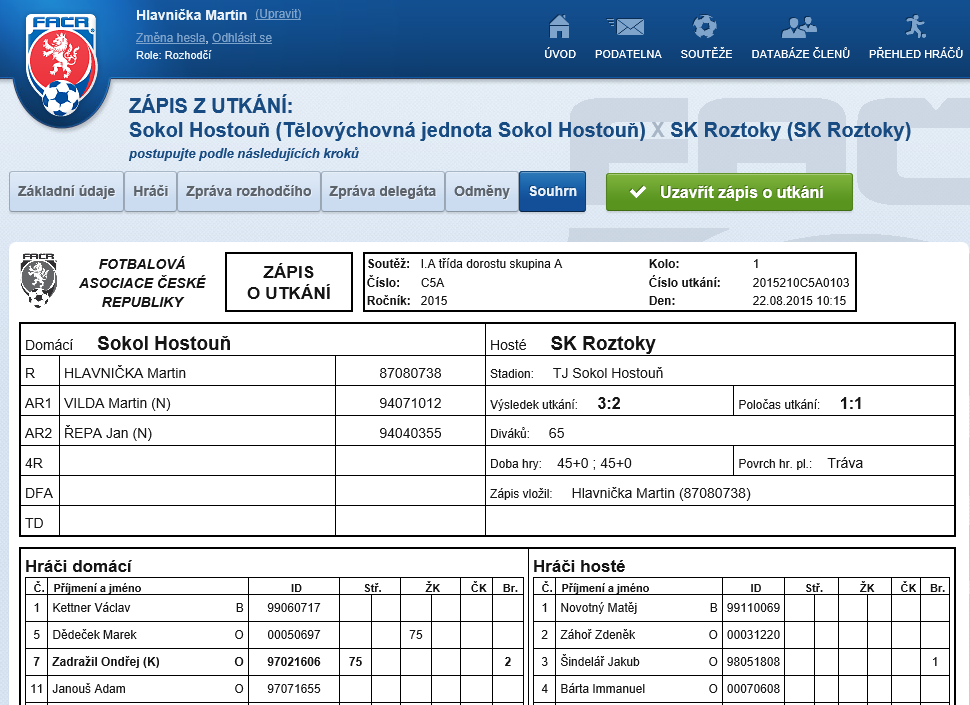Click the ID 94071012
Image resolution: width=970 pixels, height=705 pixels.
(x=410, y=403)
